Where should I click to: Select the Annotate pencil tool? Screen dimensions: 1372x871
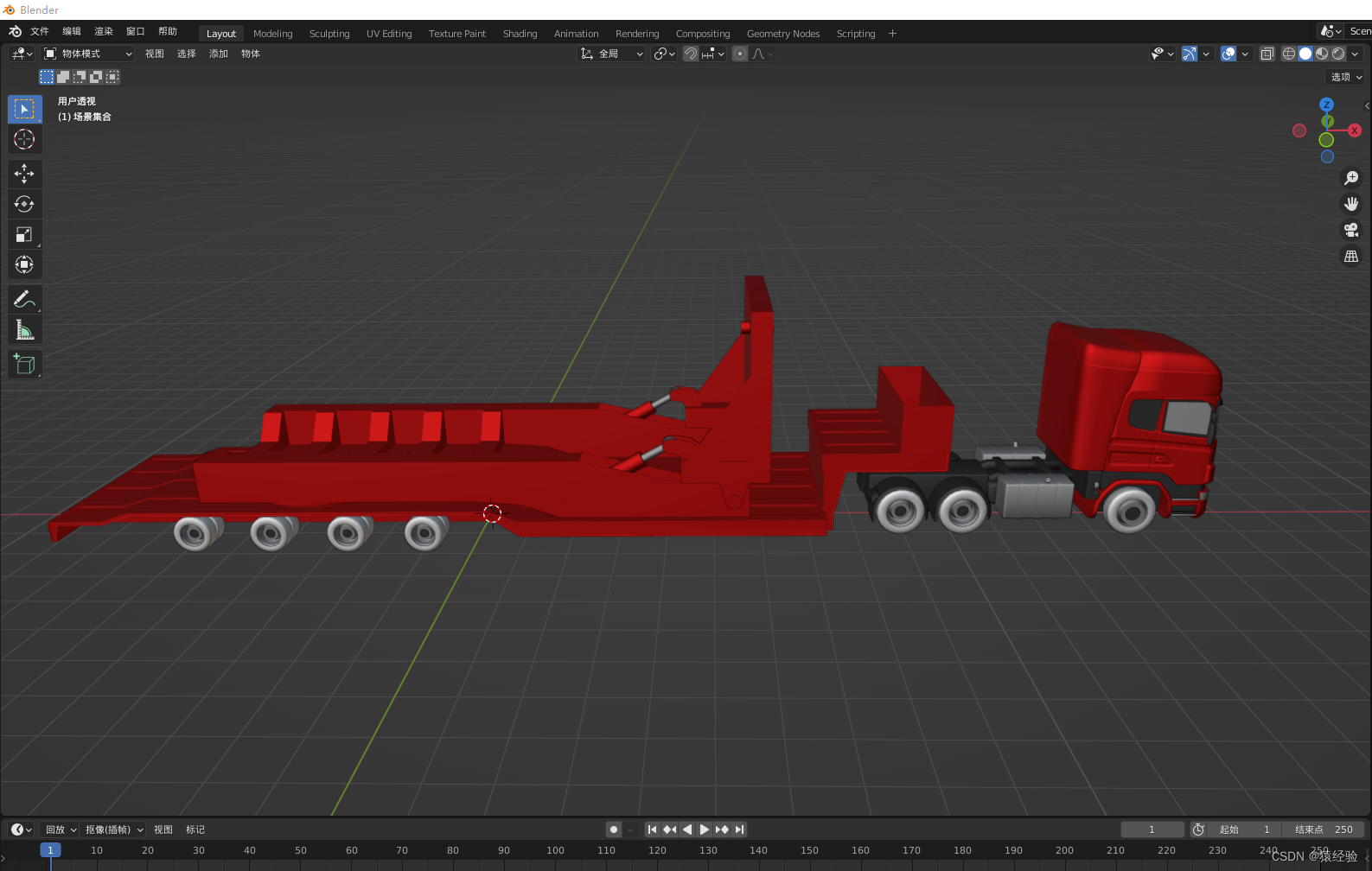tap(24, 299)
